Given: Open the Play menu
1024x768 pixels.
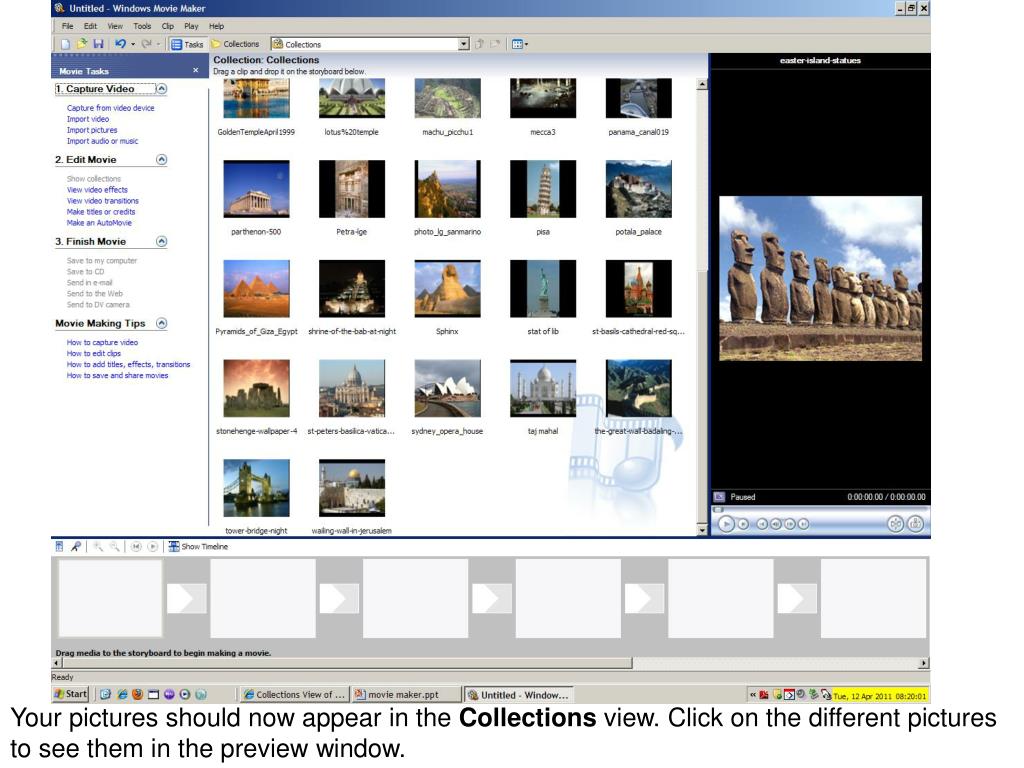Looking at the screenshot, I should [x=191, y=26].
